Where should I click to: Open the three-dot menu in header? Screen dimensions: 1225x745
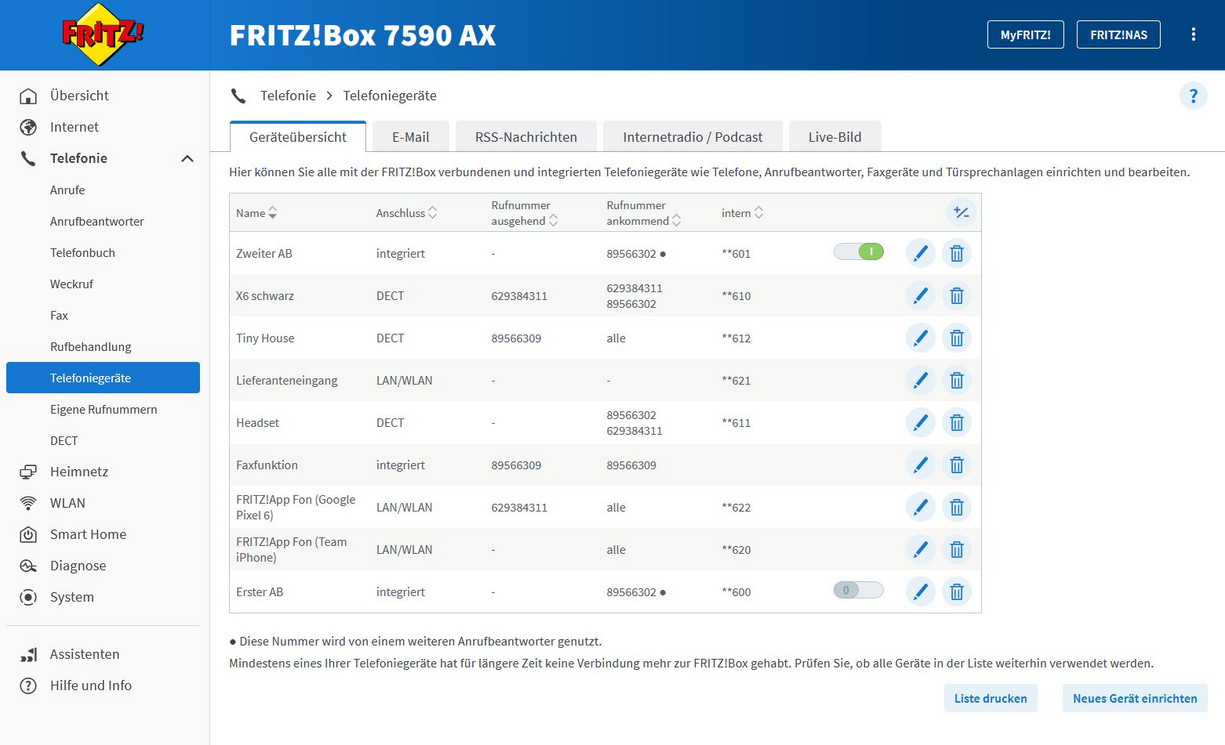coord(1193,34)
